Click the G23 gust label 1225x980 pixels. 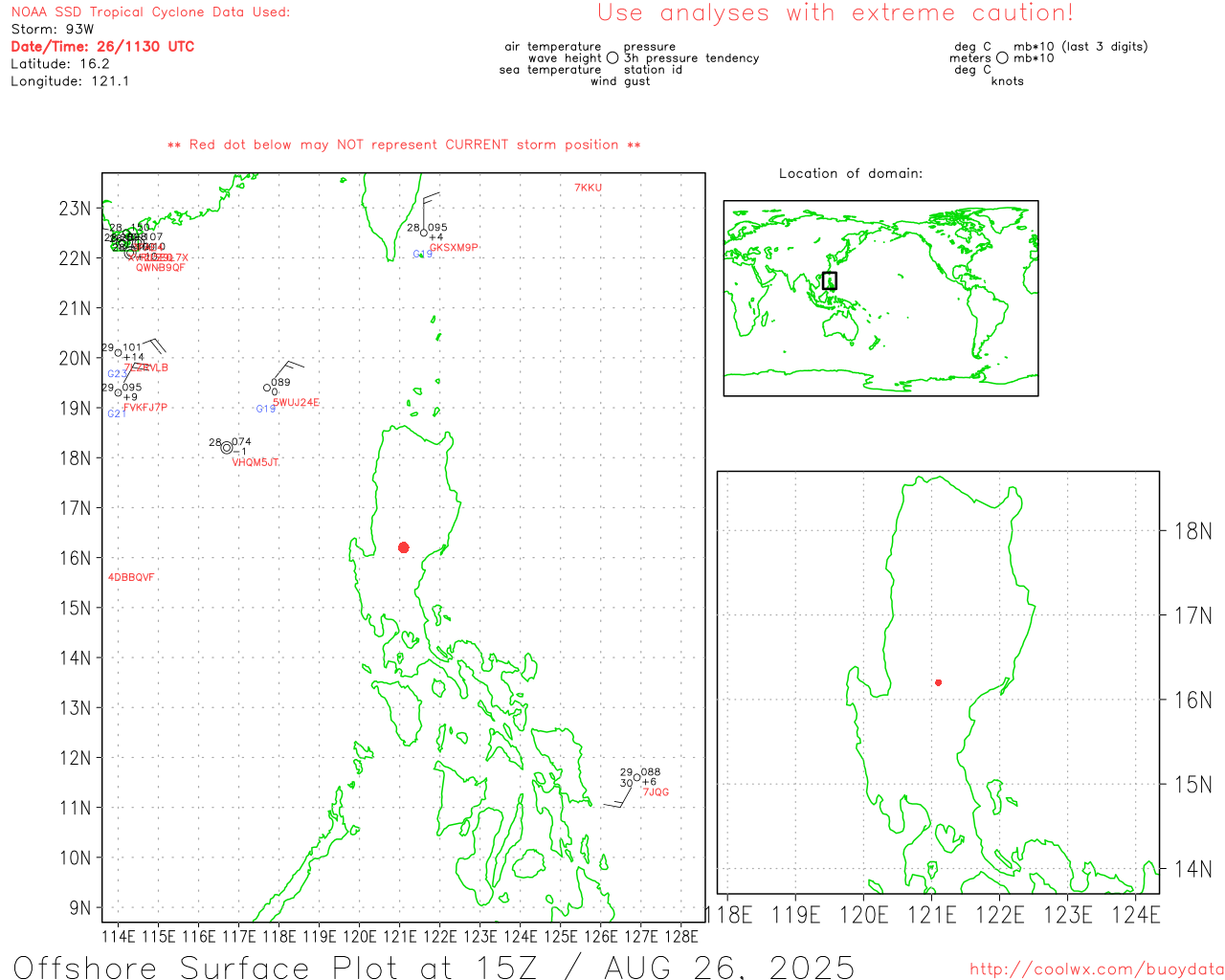117,374
